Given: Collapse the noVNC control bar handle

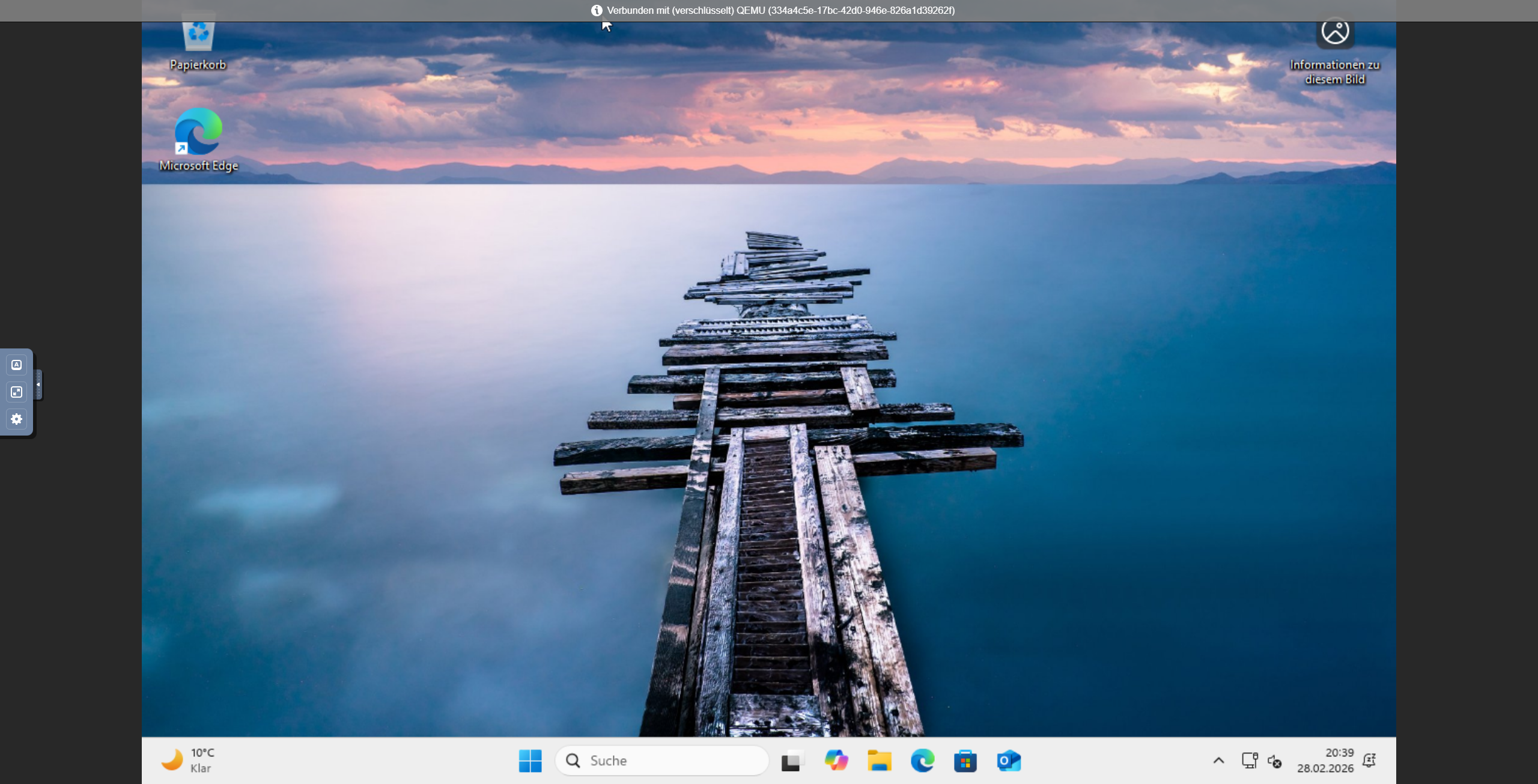Looking at the screenshot, I should click(38, 384).
